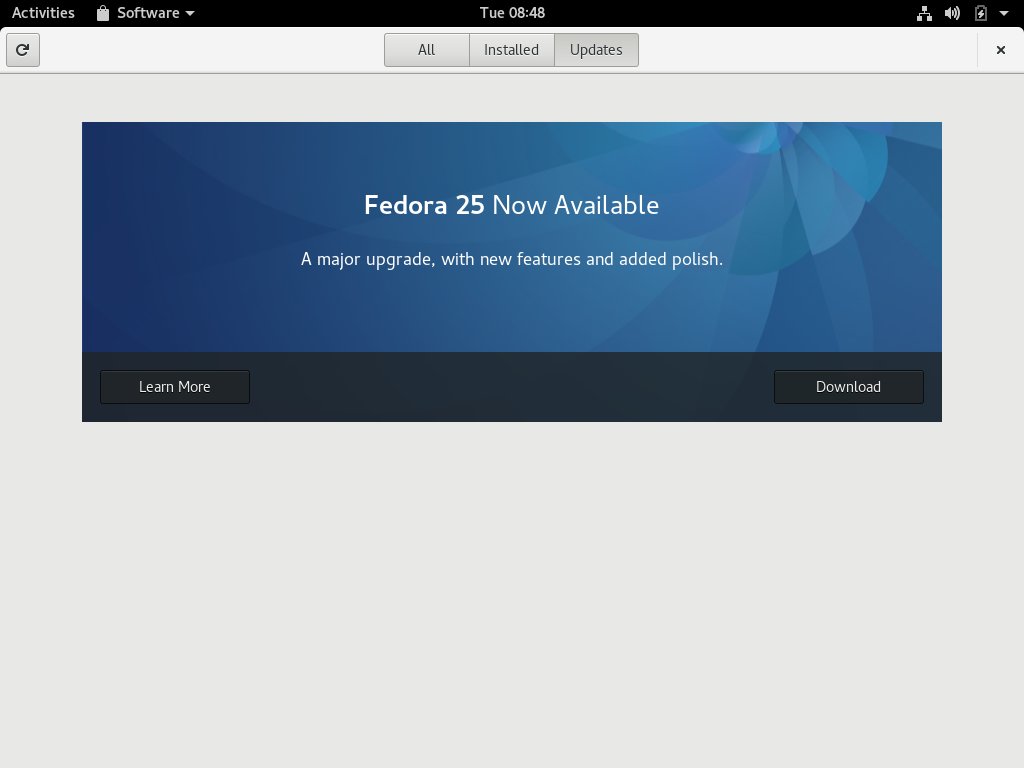1024x768 pixels.
Task: Open the Software application menu
Action: point(146,13)
